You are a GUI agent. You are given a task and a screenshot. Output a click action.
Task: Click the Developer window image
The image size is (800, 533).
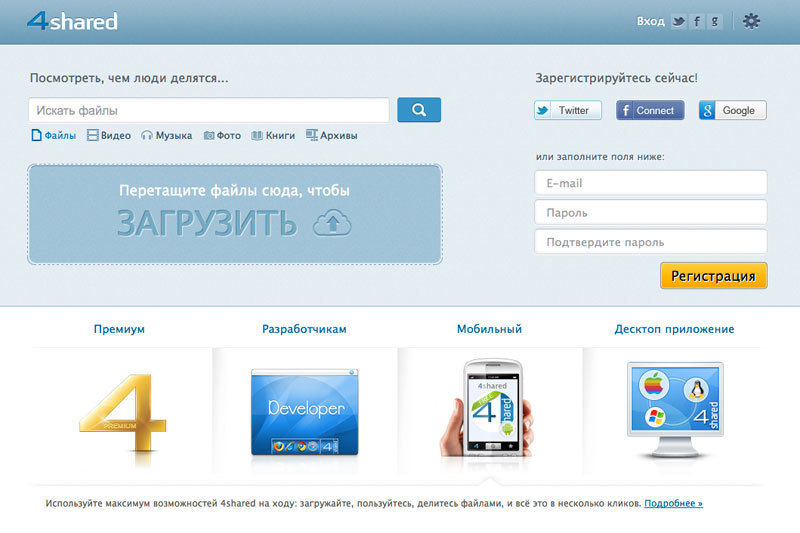tap(305, 412)
